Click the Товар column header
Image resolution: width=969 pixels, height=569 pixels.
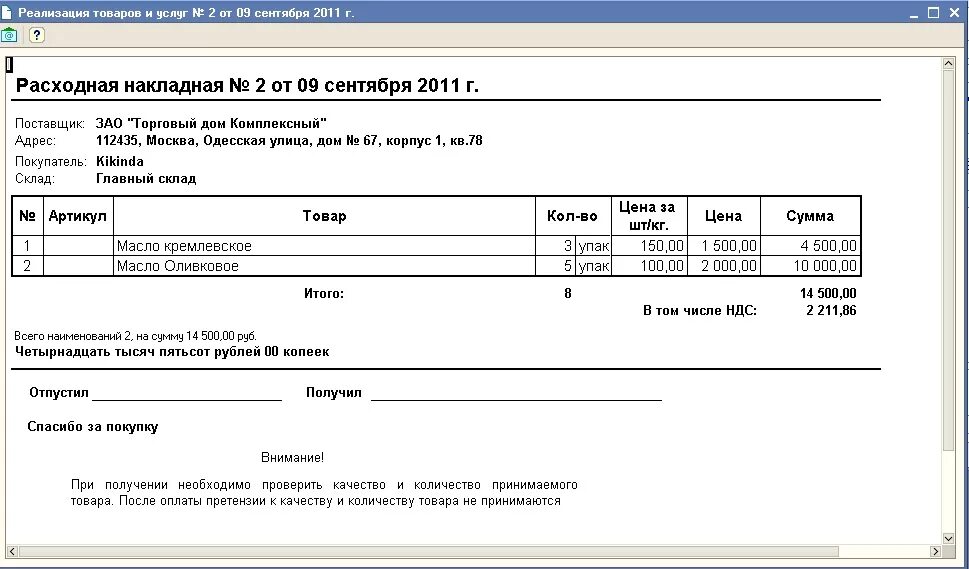pyautogui.click(x=324, y=216)
